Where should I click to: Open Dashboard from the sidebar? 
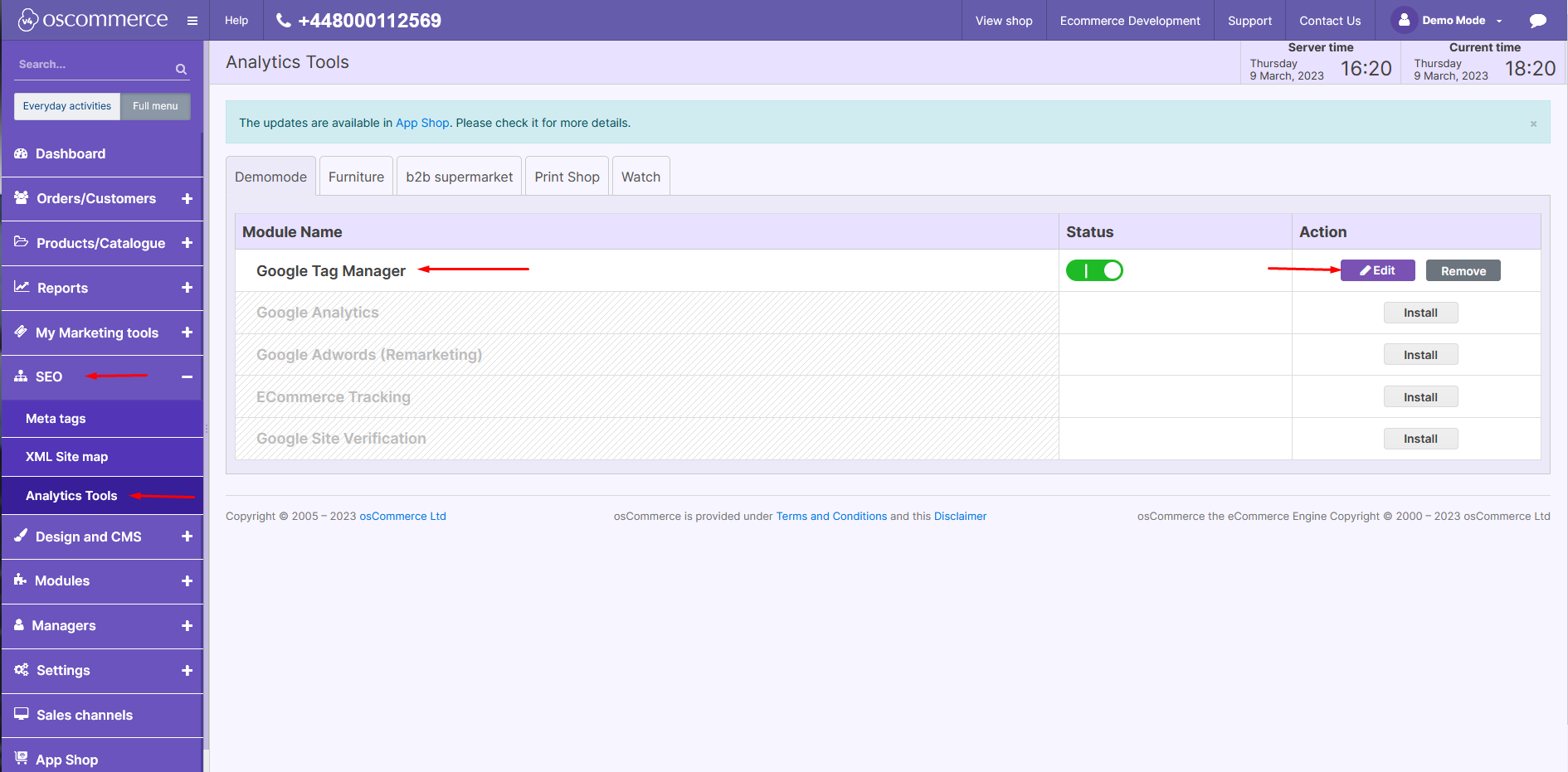point(102,154)
